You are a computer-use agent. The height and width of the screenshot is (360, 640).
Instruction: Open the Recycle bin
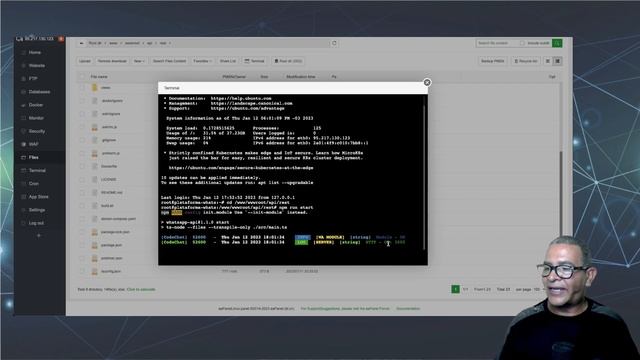[526, 61]
